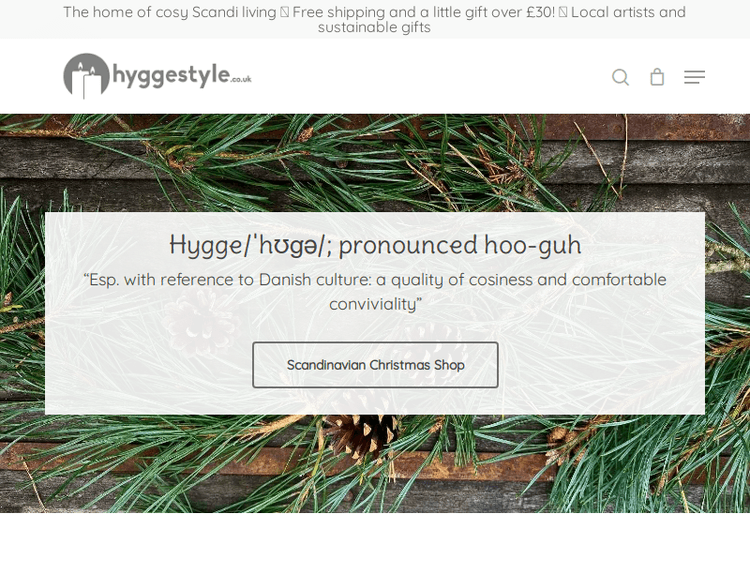750x563 pixels.
Task: Open the site search magnifier icon
Action: (x=620, y=77)
